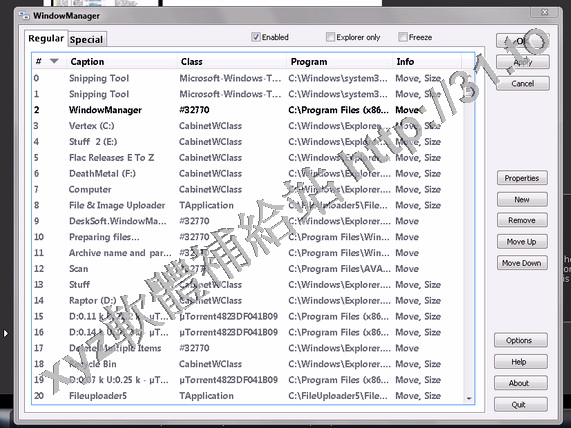Open Properties for selected window
The image size is (571, 428).
[522, 178]
